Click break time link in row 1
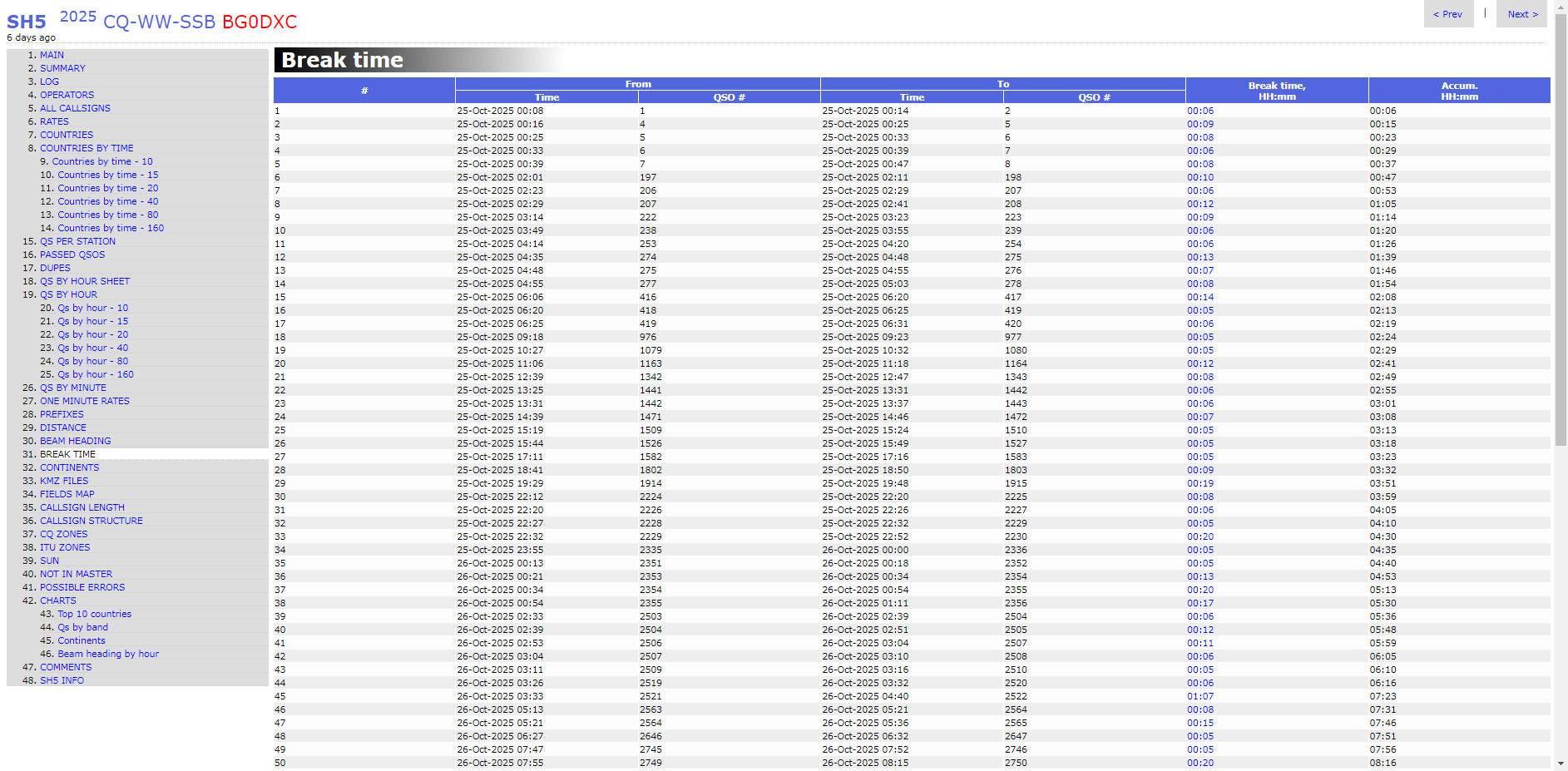 (1199, 111)
